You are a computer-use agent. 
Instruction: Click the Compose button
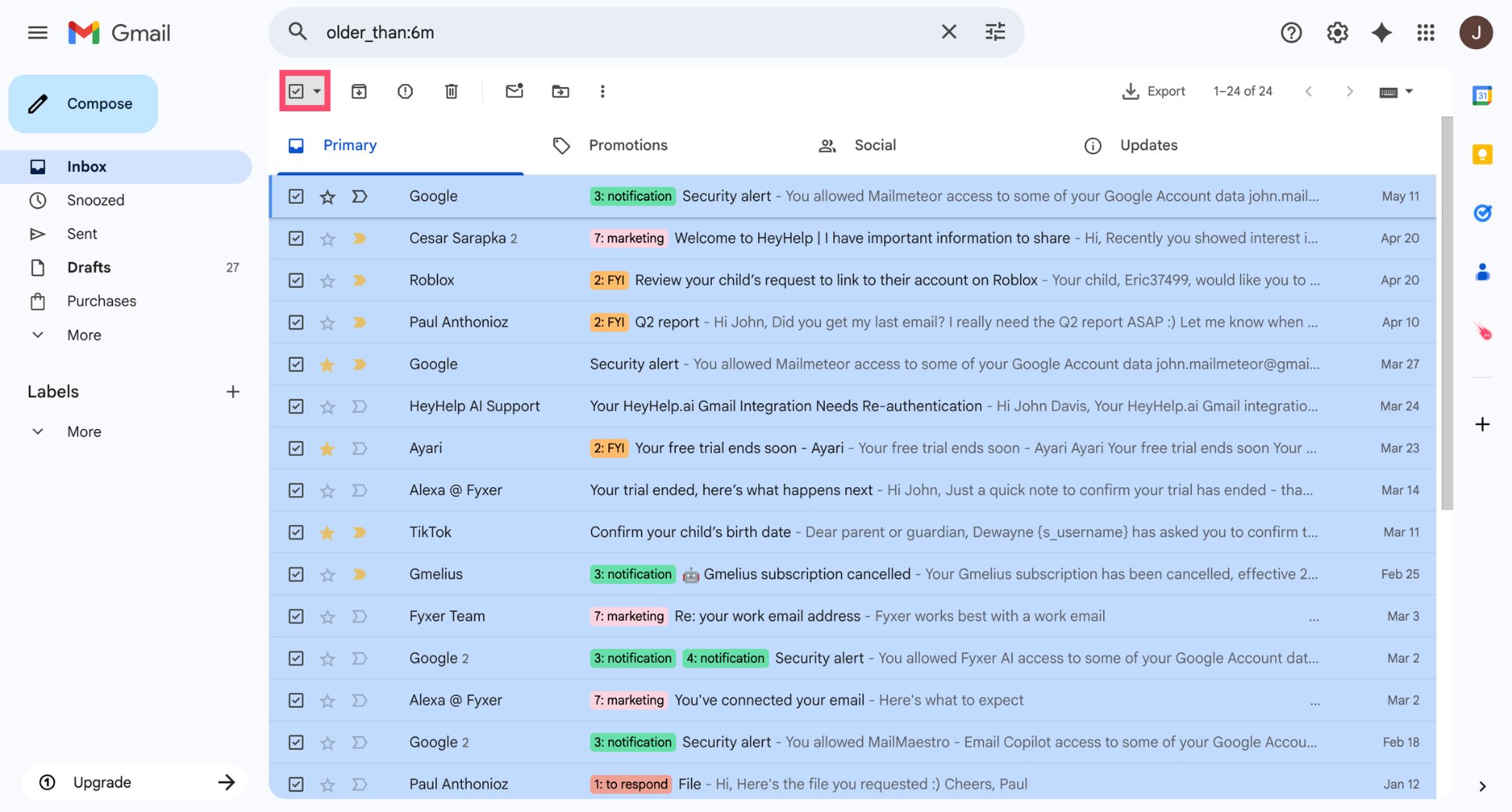coord(83,104)
